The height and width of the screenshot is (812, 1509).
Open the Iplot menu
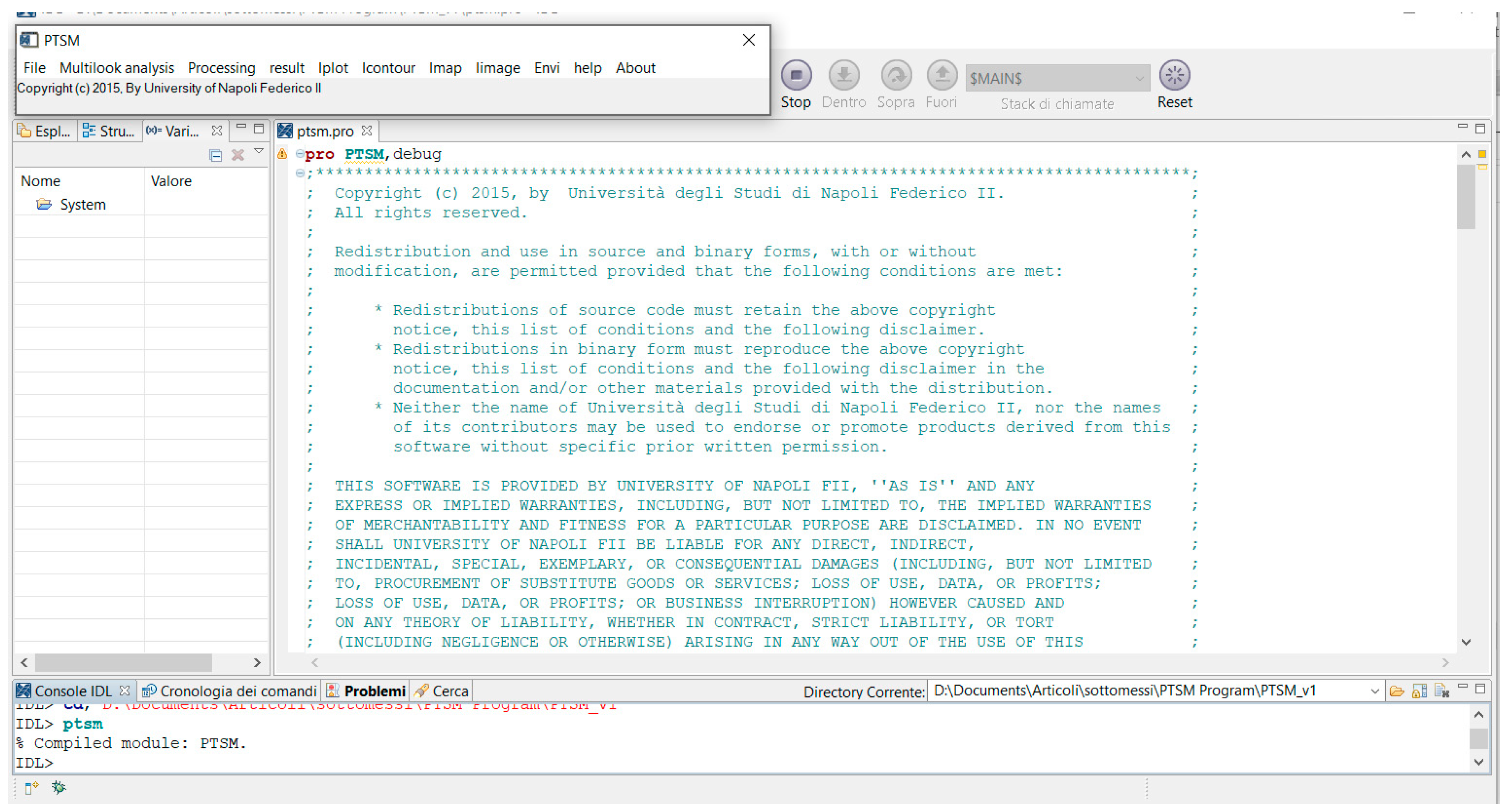(333, 68)
